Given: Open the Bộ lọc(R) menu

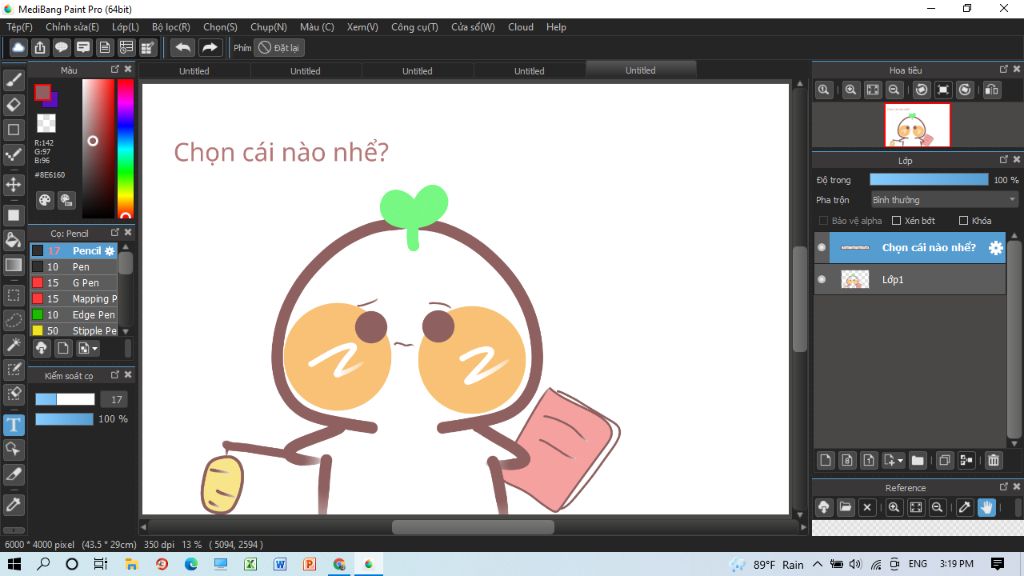Looking at the screenshot, I should point(171,27).
